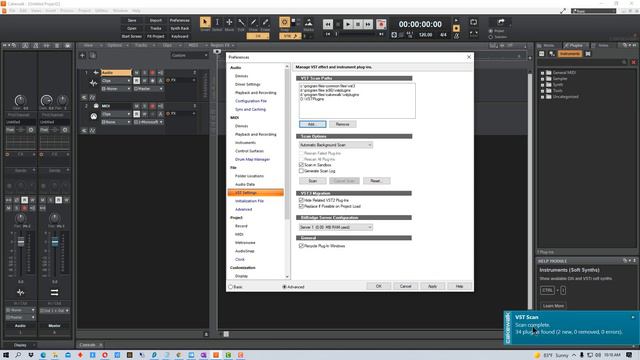The image size is (640, 360).
Task: Click the transport Record button
Action: [x=381, y=24]
